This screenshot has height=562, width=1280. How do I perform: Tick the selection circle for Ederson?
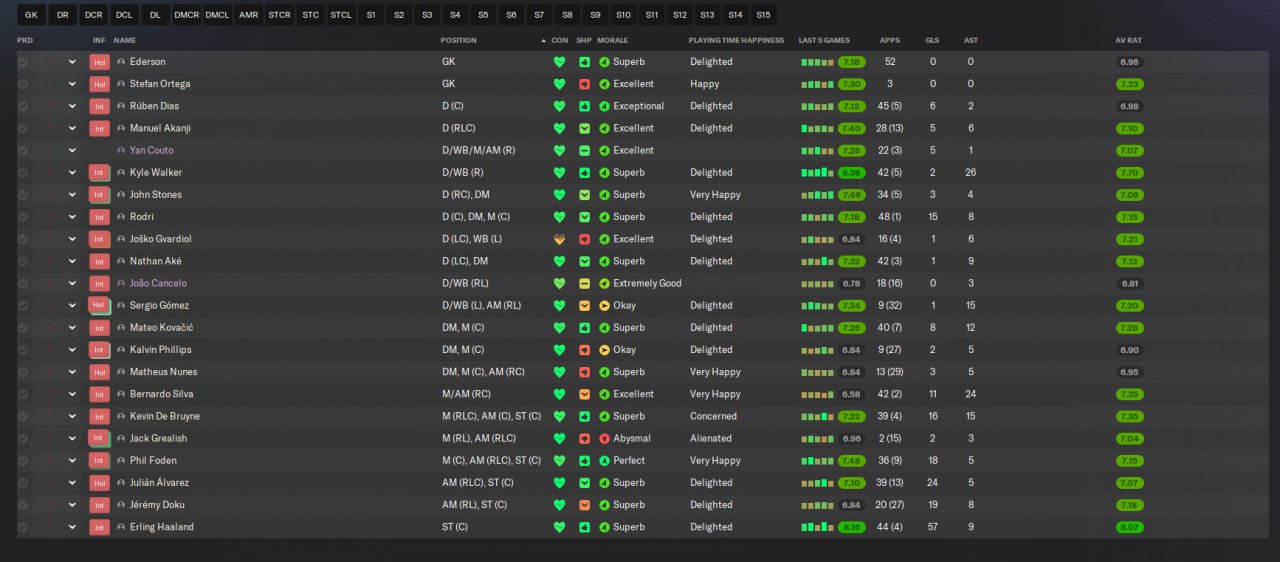click(23, 62)
